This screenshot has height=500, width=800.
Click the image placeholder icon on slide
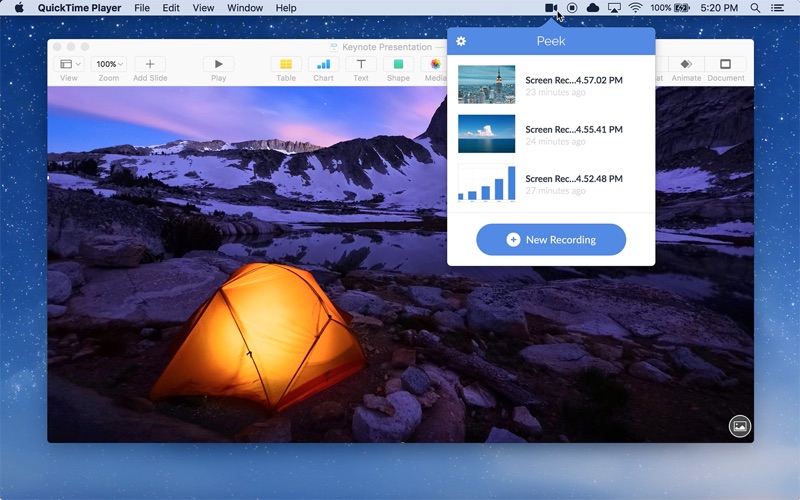(740, 426)
